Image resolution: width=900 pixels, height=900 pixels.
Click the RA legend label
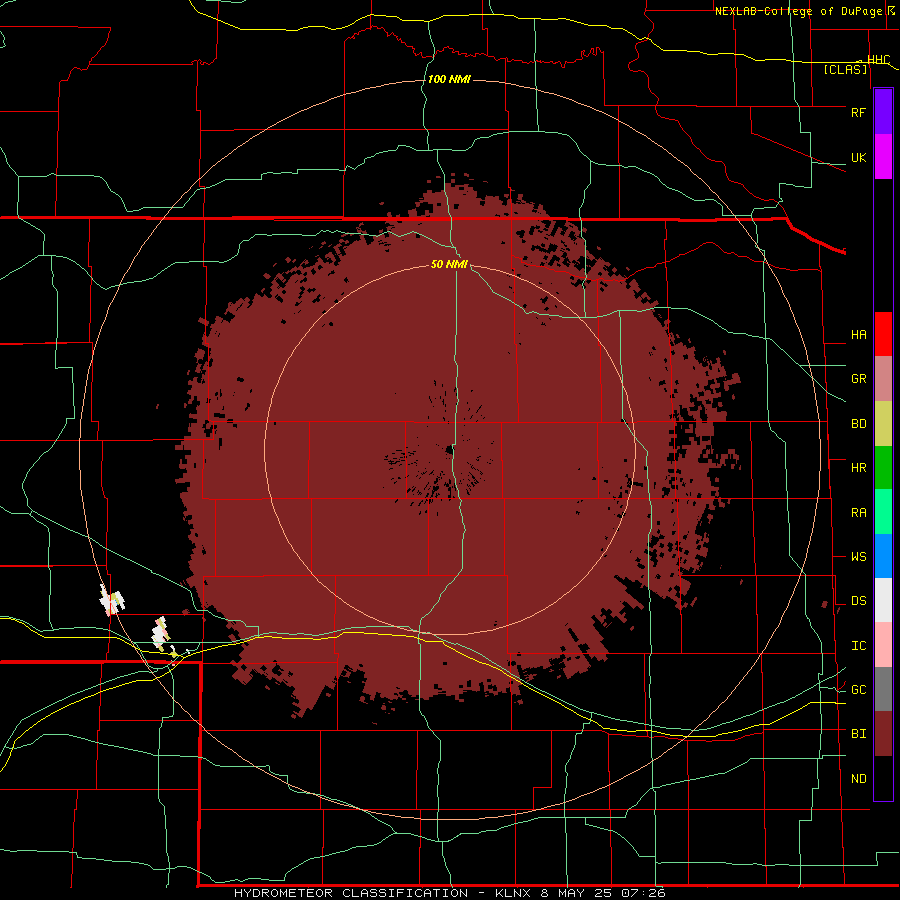[x=858, y=513]
